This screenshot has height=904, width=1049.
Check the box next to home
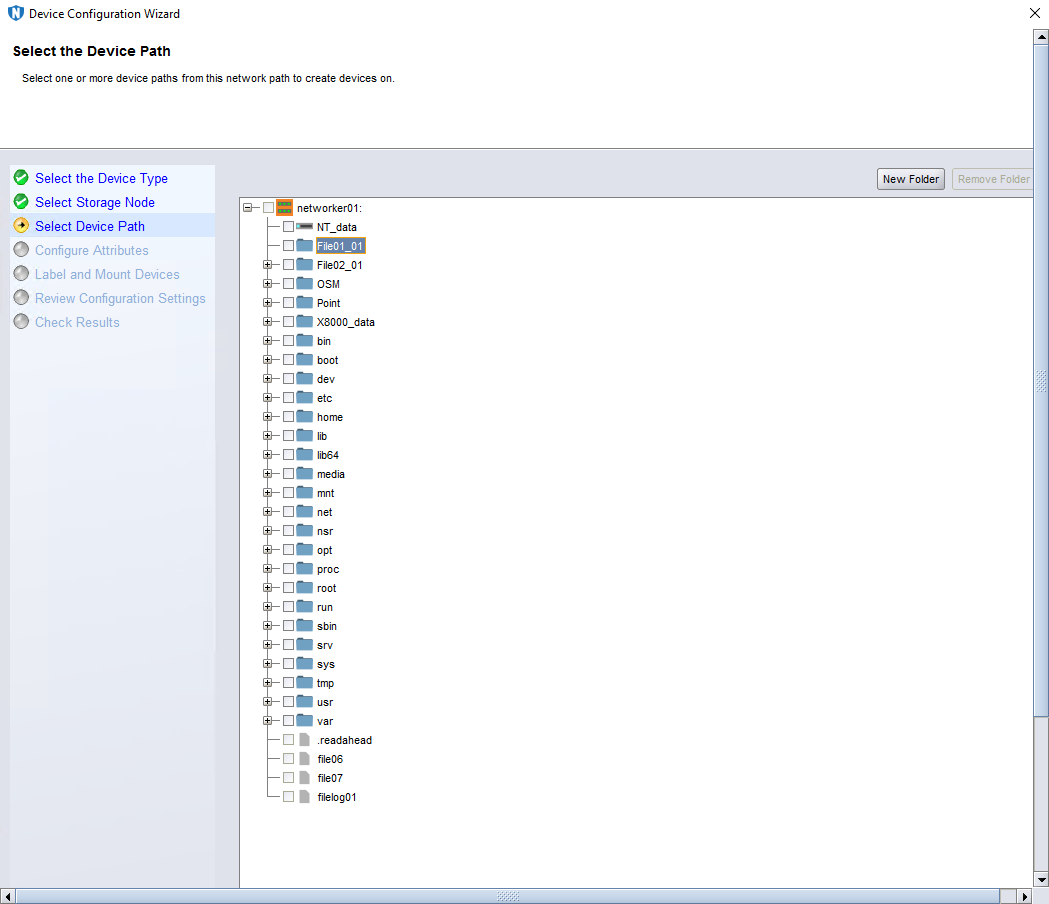[288, 417]
